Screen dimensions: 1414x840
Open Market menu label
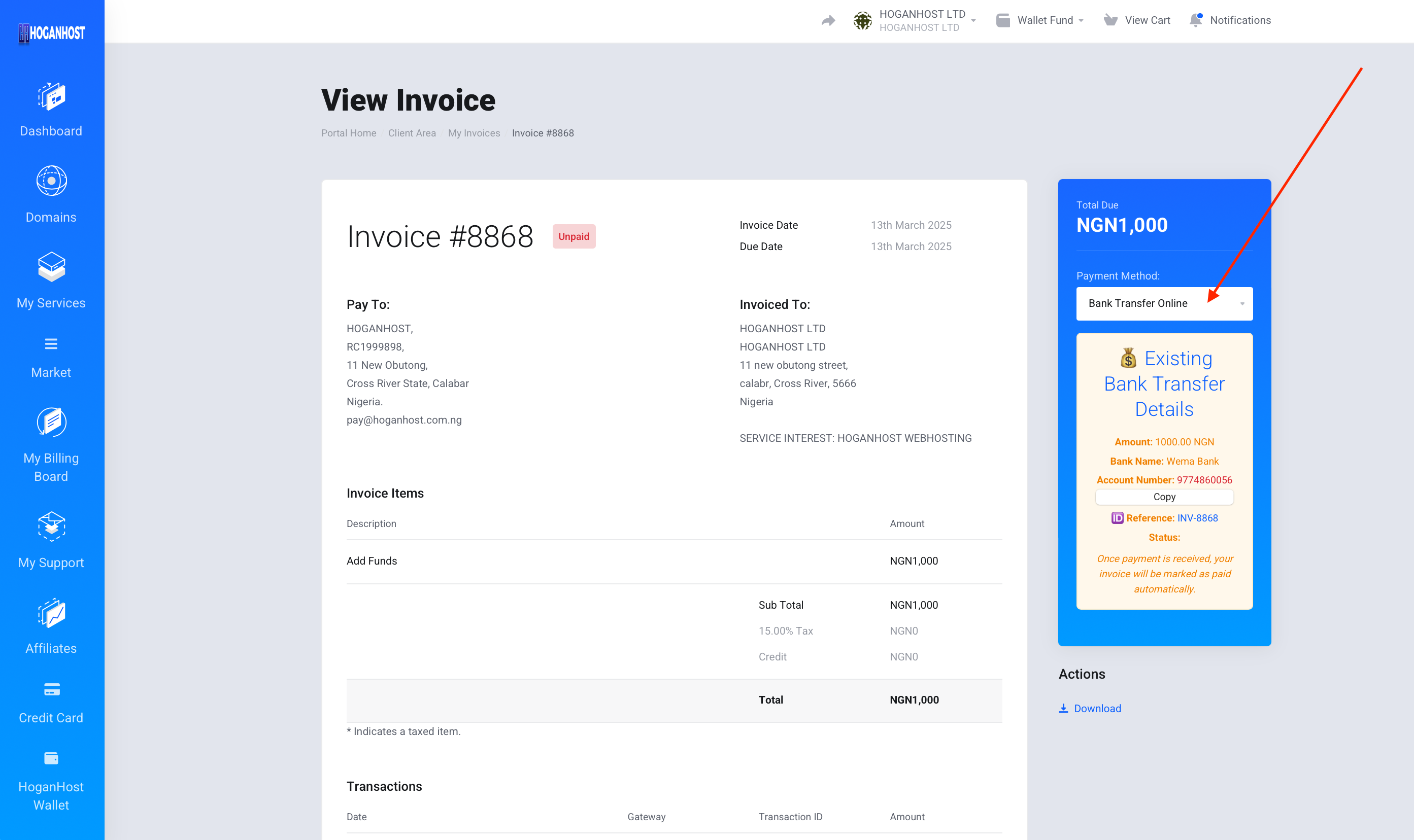51,372
